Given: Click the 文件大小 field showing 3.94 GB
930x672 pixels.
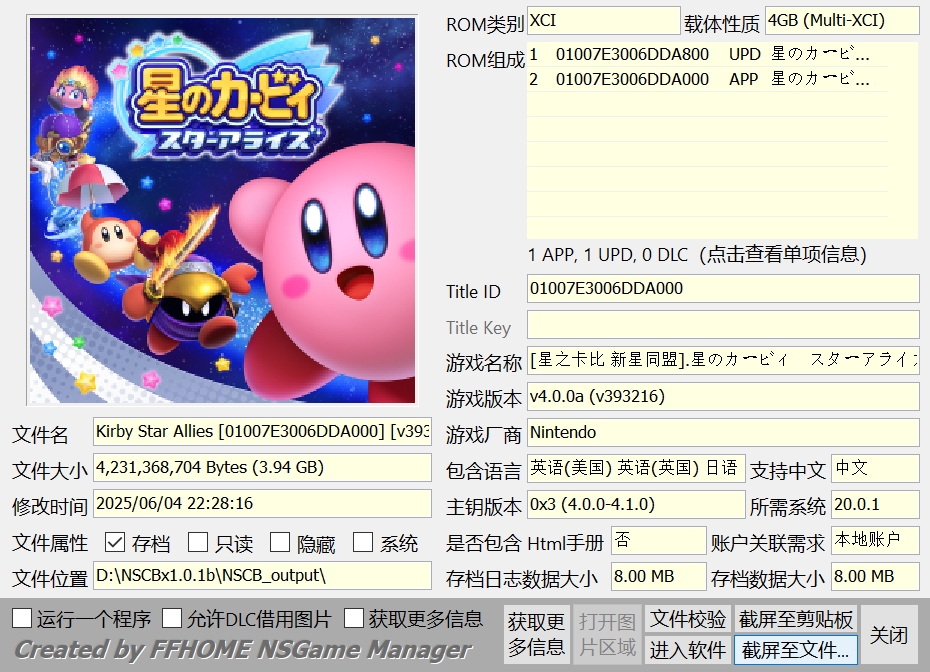Looking at the screenshot, I should [262, 467].
